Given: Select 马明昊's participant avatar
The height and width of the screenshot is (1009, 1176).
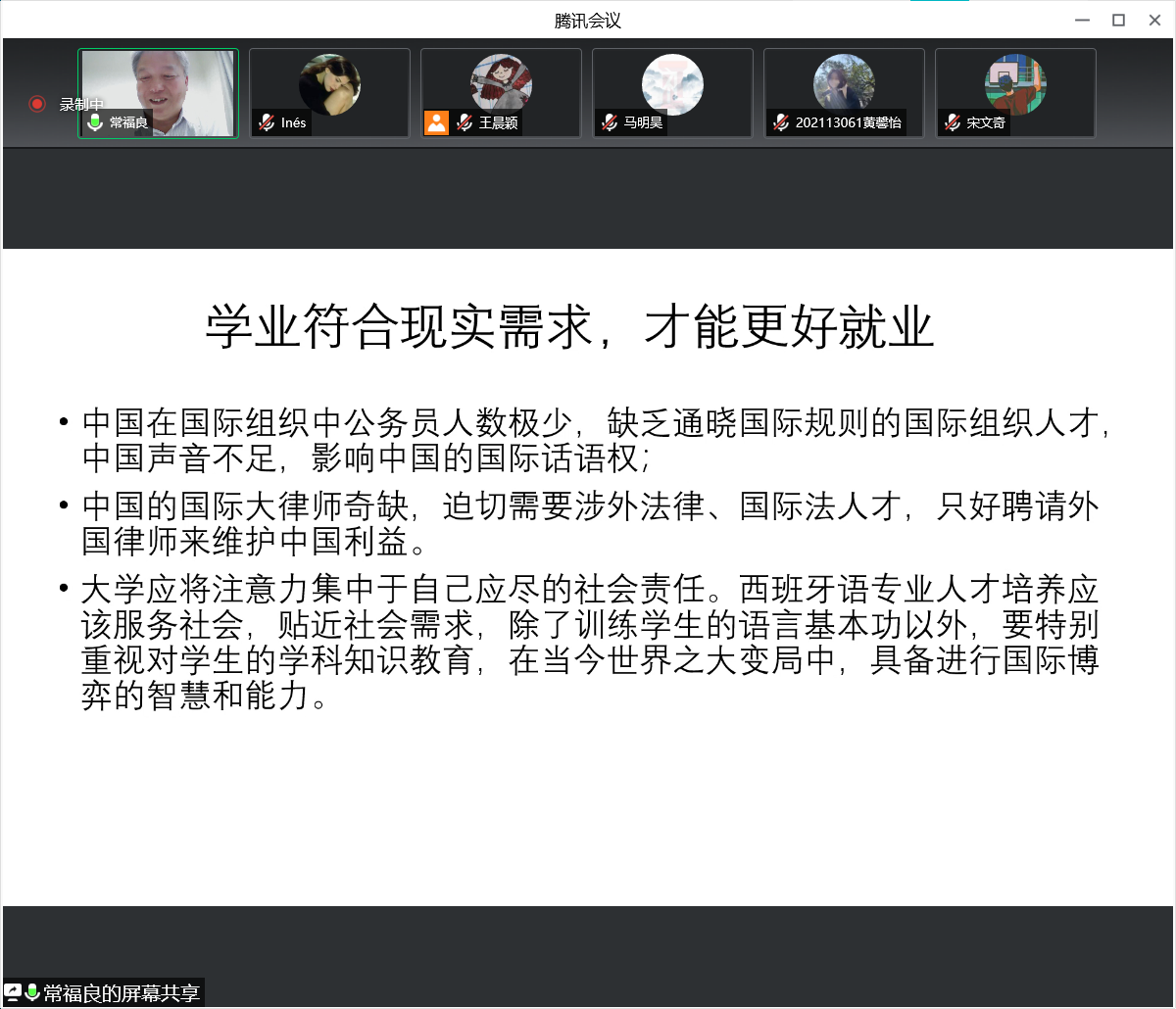Looking at the screenshot, I should coord(672,84).
